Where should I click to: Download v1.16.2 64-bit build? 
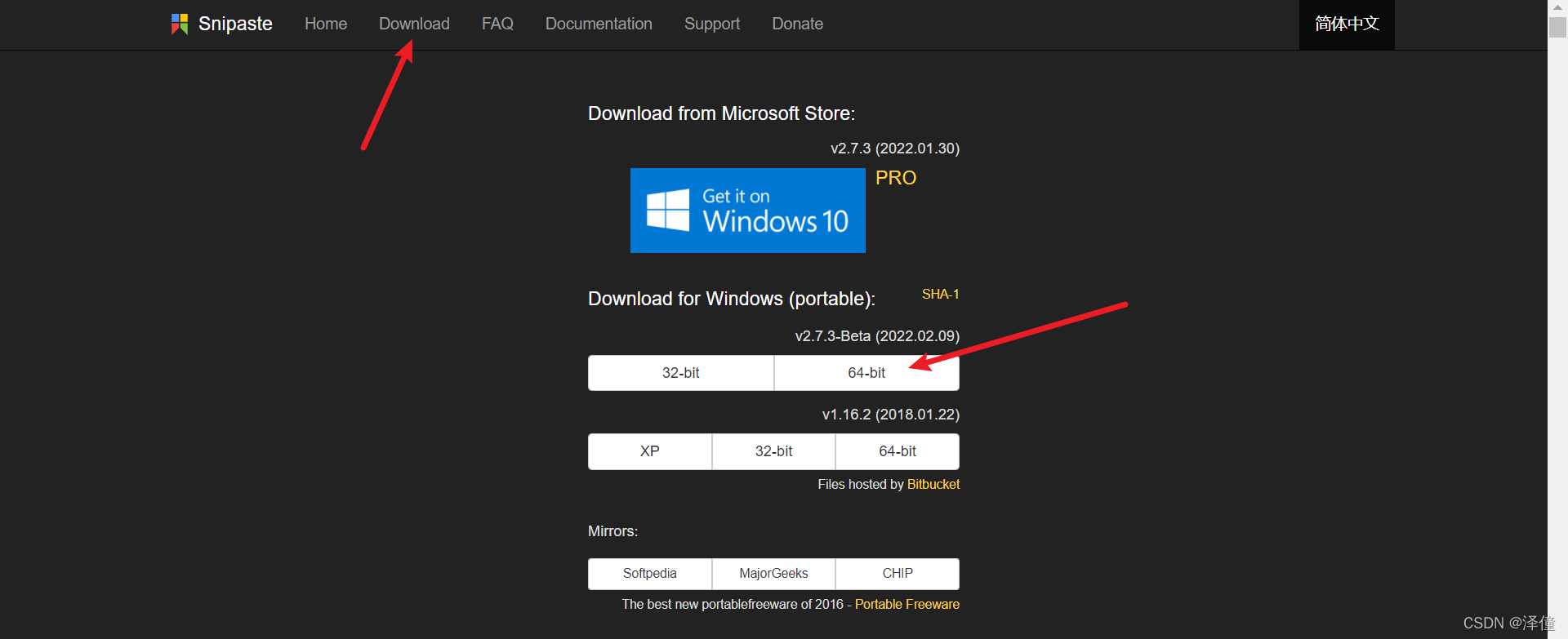898,451
